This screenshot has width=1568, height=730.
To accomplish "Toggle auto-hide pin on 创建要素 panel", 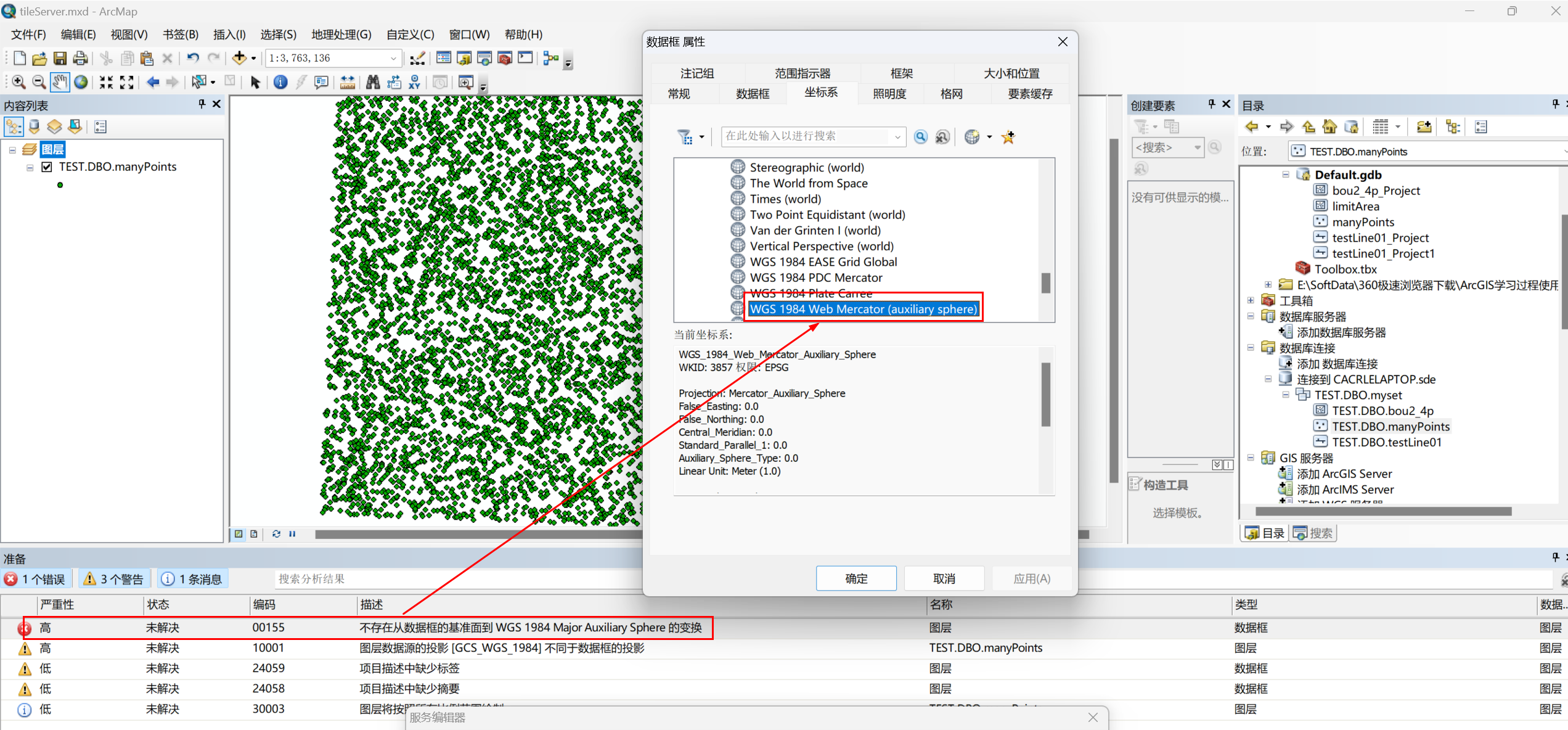I will coord(1211,104).
